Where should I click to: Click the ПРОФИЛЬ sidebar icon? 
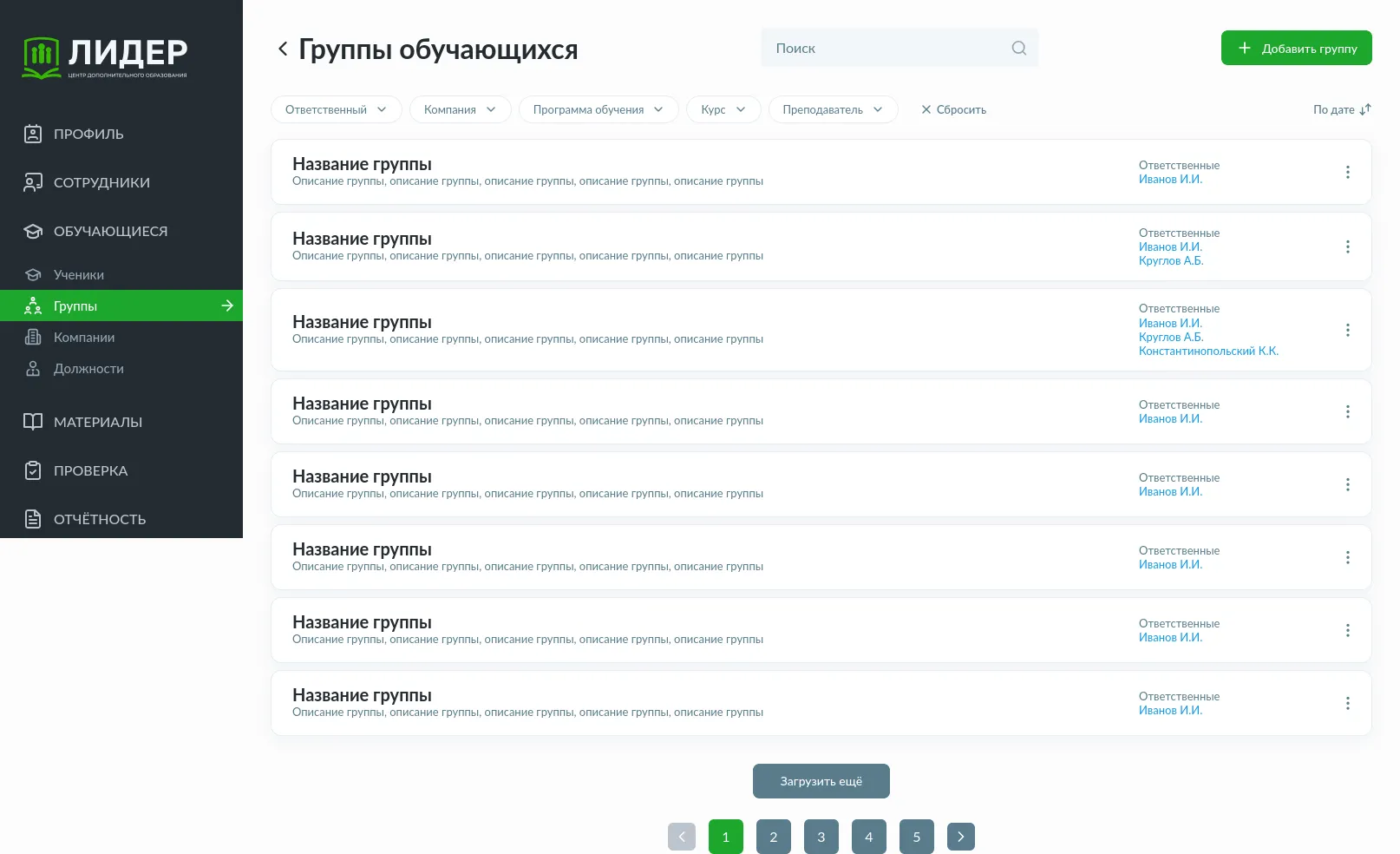point(33,134)
